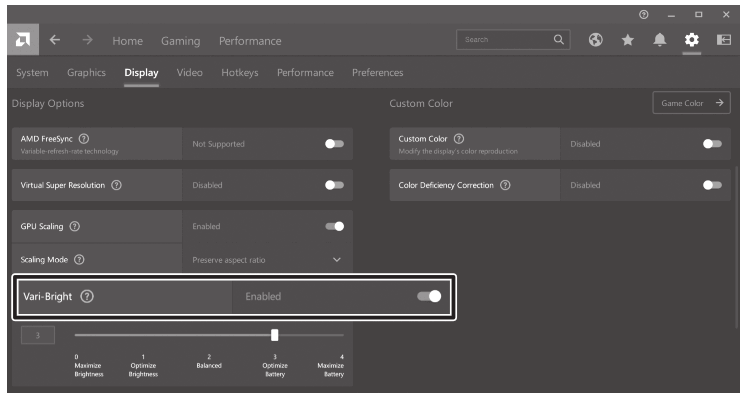Open the settings gear icon
The height and width of the screenshot is (401, 751).
691,41
